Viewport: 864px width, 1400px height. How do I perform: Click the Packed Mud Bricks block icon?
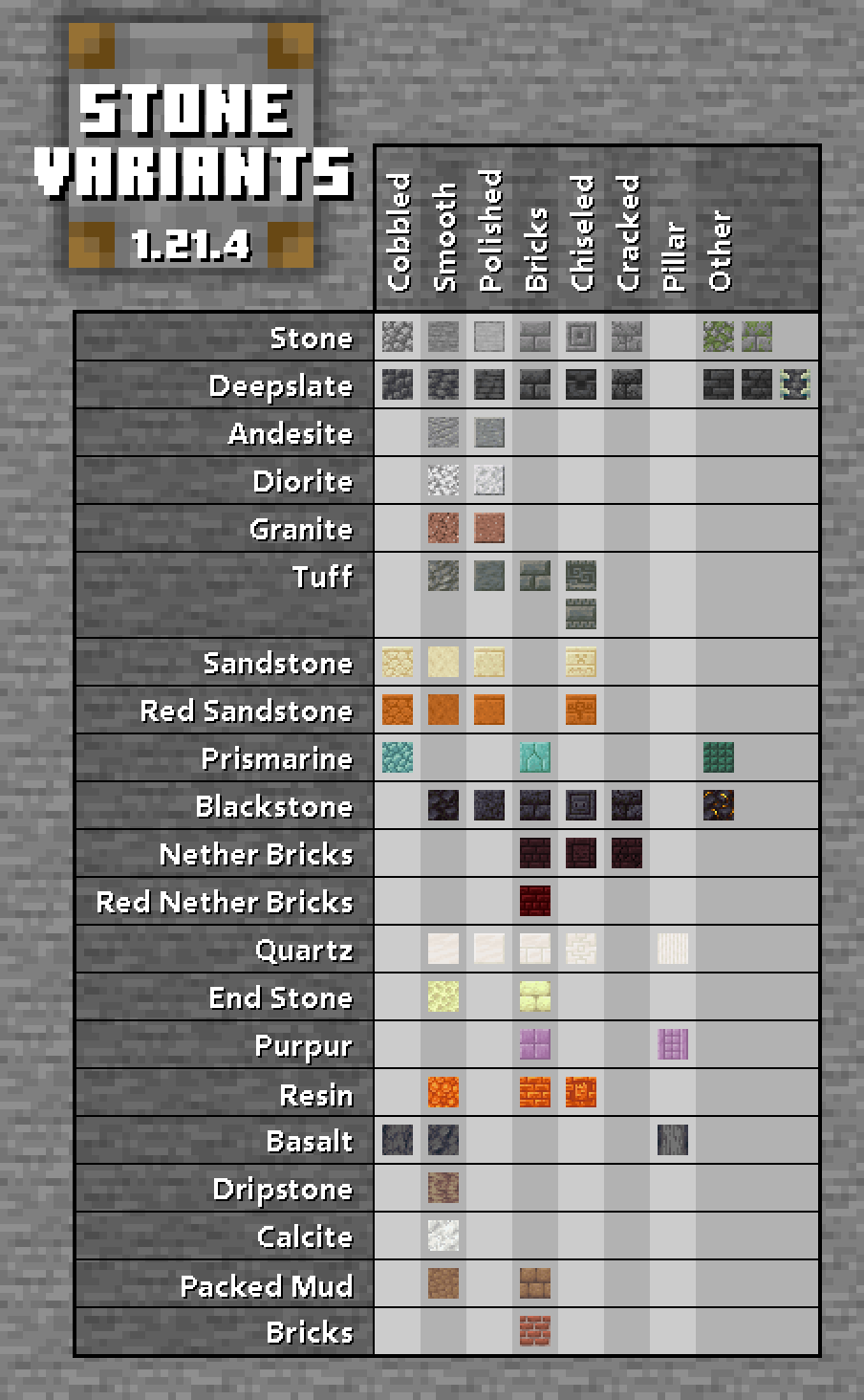535,1283
